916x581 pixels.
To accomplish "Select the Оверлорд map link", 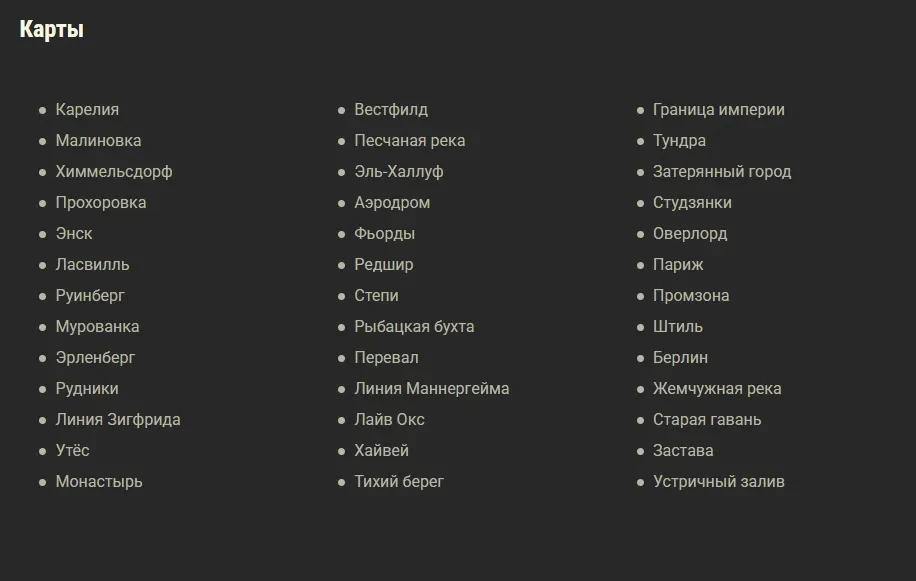I will [690, 234].
